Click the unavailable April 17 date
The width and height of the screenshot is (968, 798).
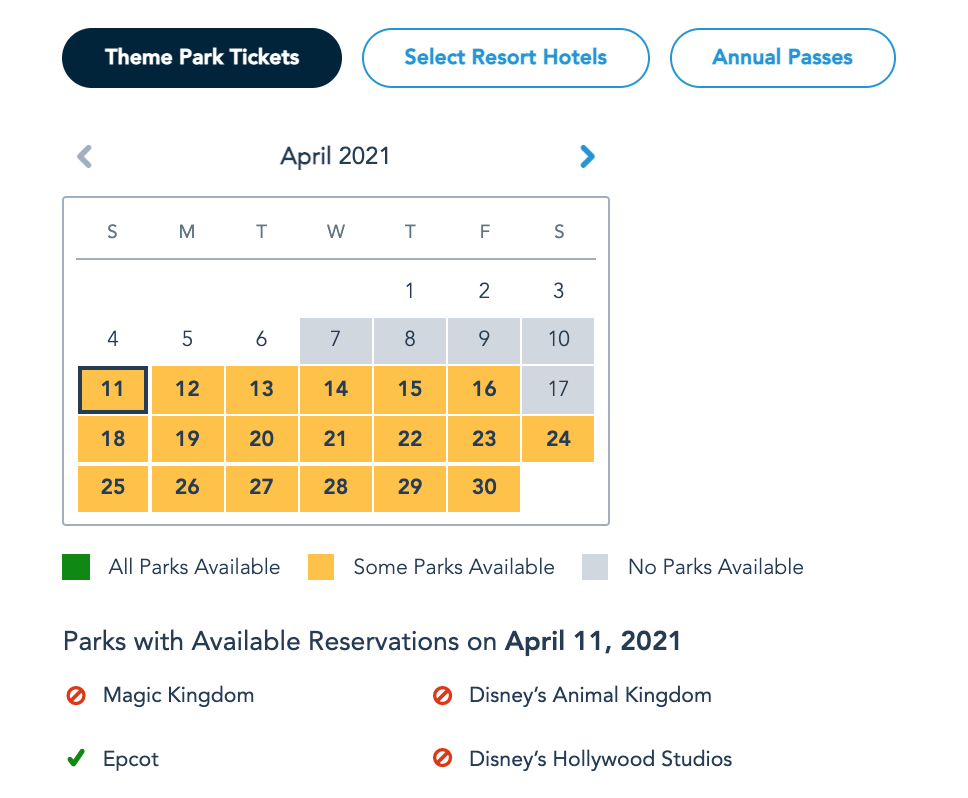558,389
